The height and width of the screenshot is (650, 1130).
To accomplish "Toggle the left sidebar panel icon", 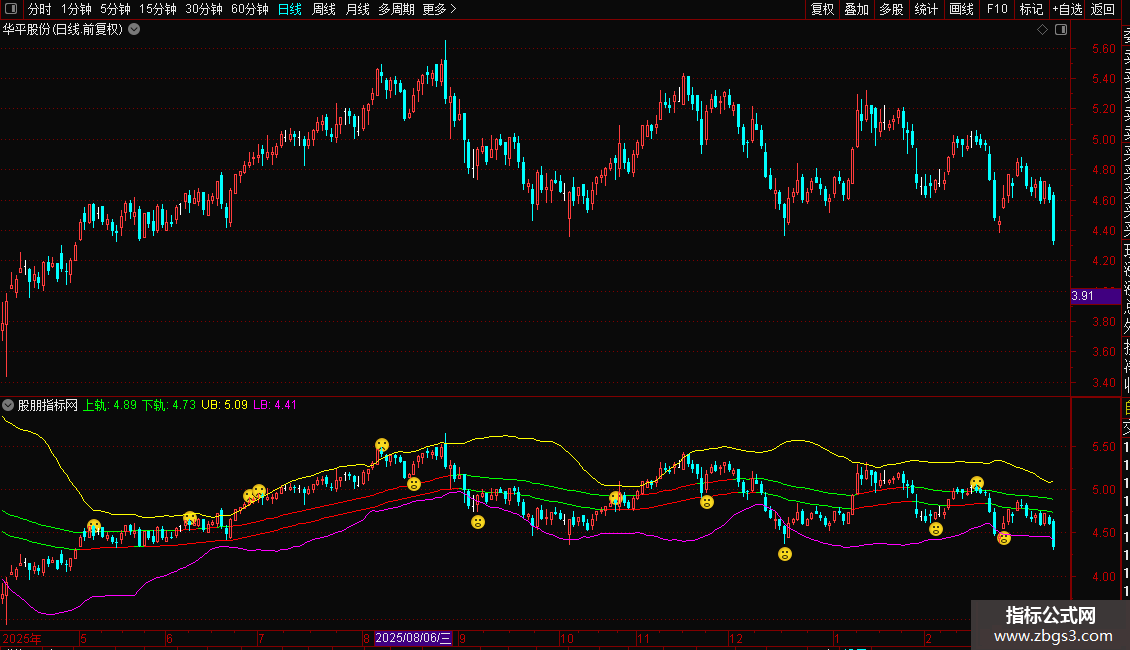I will click(12, 9).
